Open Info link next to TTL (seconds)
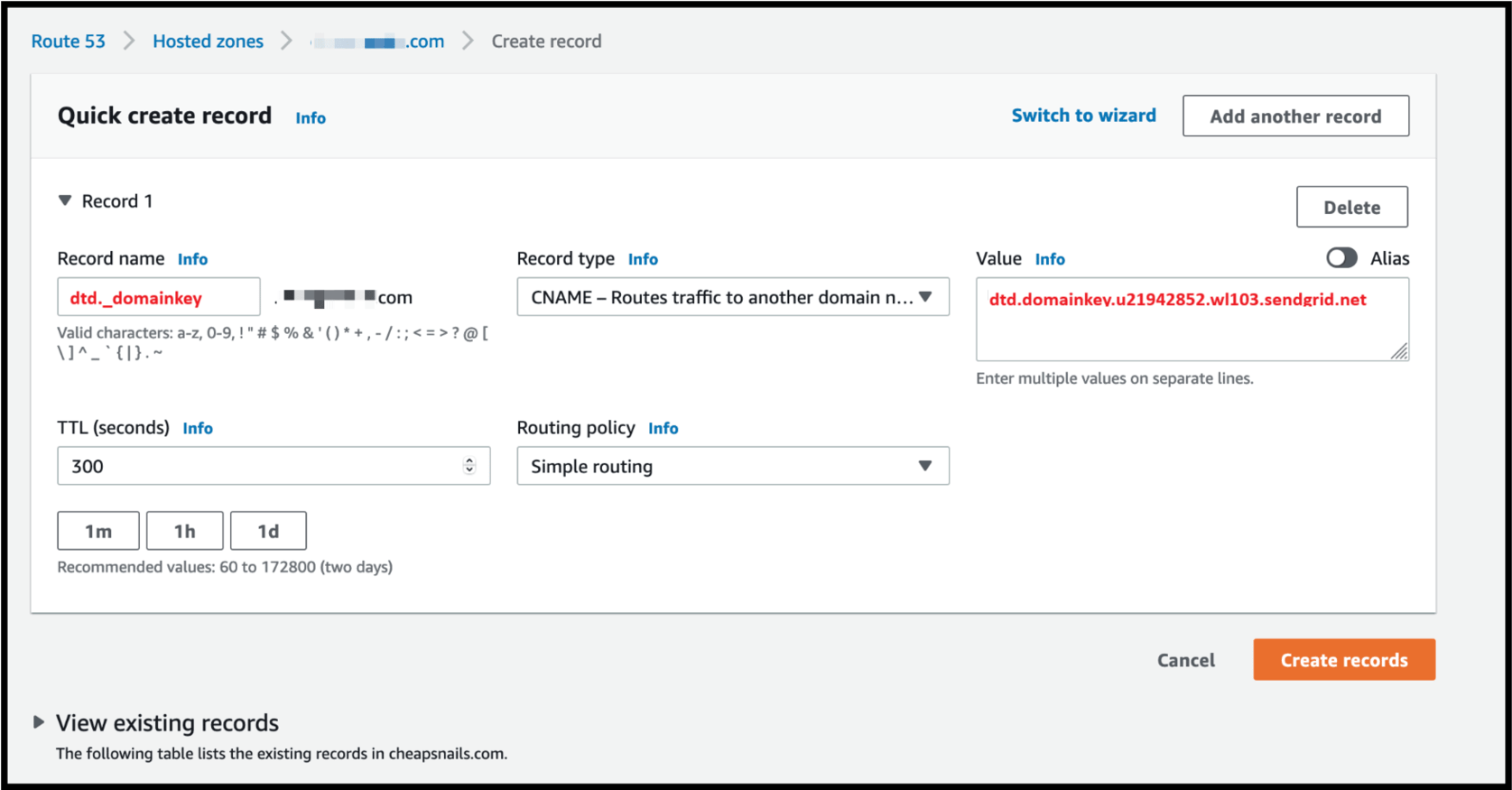Image resolution: width=1512 pixels, height=790 pixels. click(198, 428)
